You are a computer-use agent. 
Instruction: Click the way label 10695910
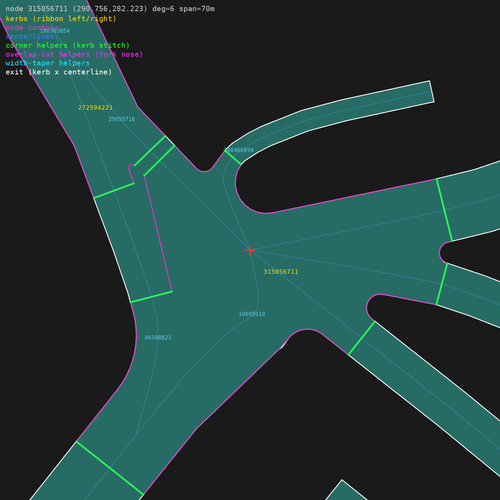pyautogui.click(x=252, y=314)
